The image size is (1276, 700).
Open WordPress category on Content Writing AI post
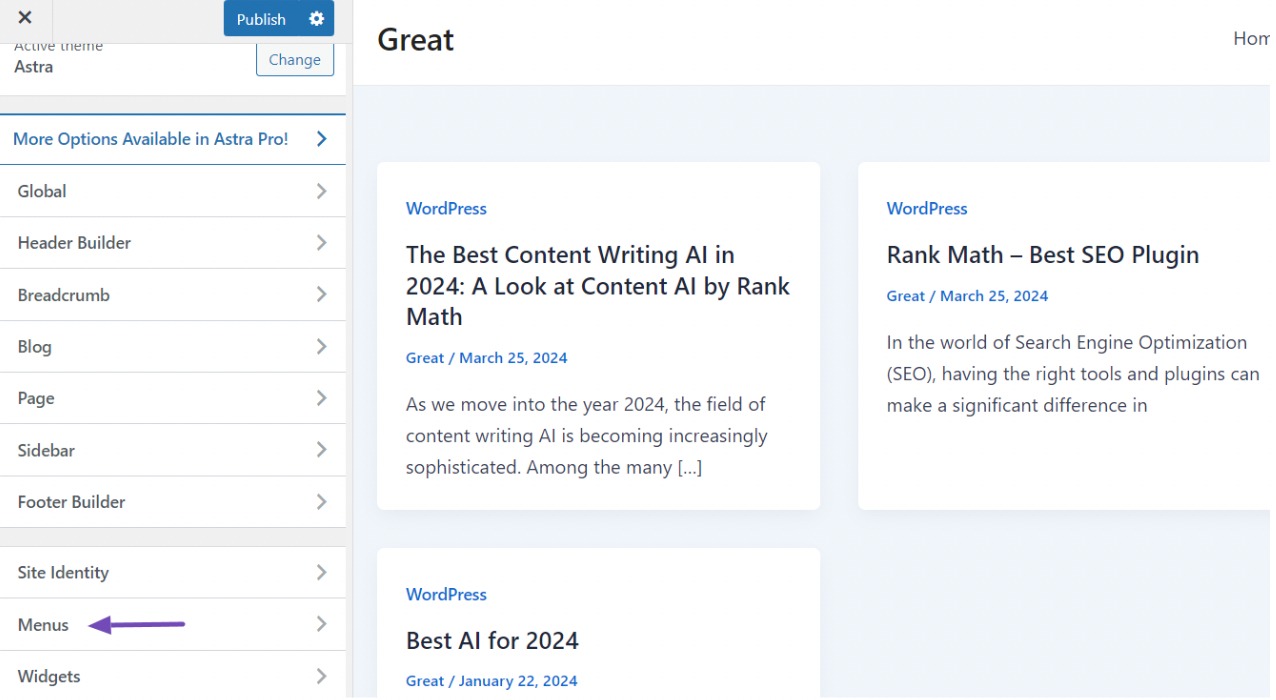[446, 209]
